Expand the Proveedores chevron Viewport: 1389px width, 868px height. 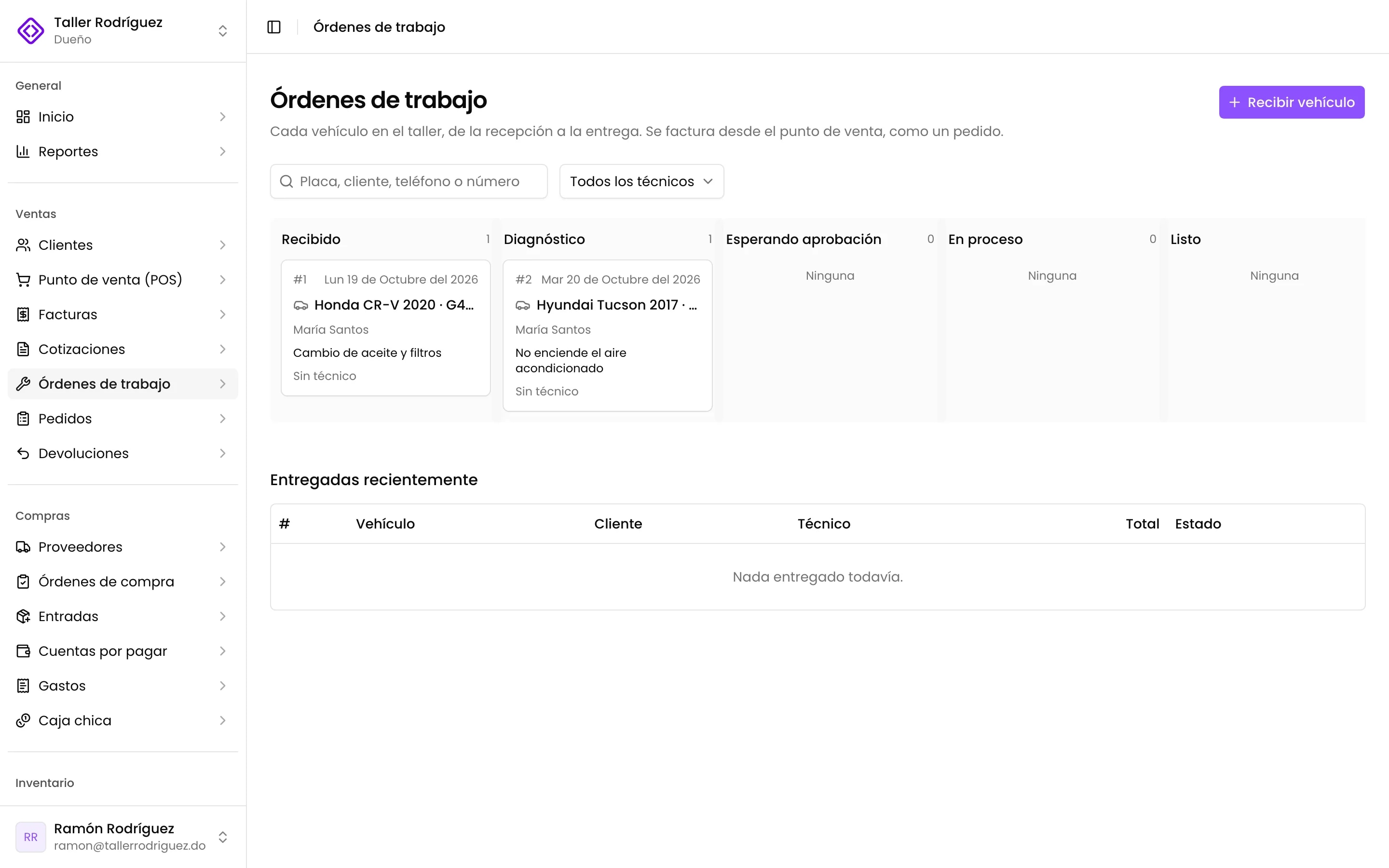(x=223, y=547)
